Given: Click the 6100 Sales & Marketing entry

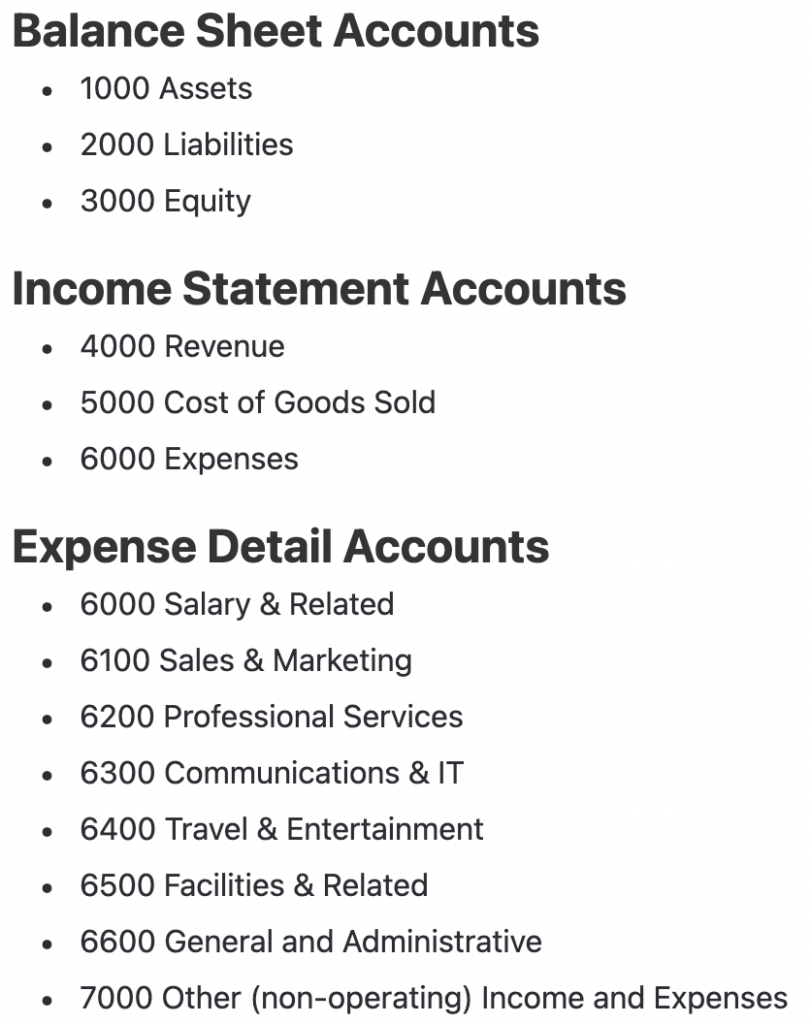Looking at the screenshot, I should pyautogui.click(x=246, y=660).
